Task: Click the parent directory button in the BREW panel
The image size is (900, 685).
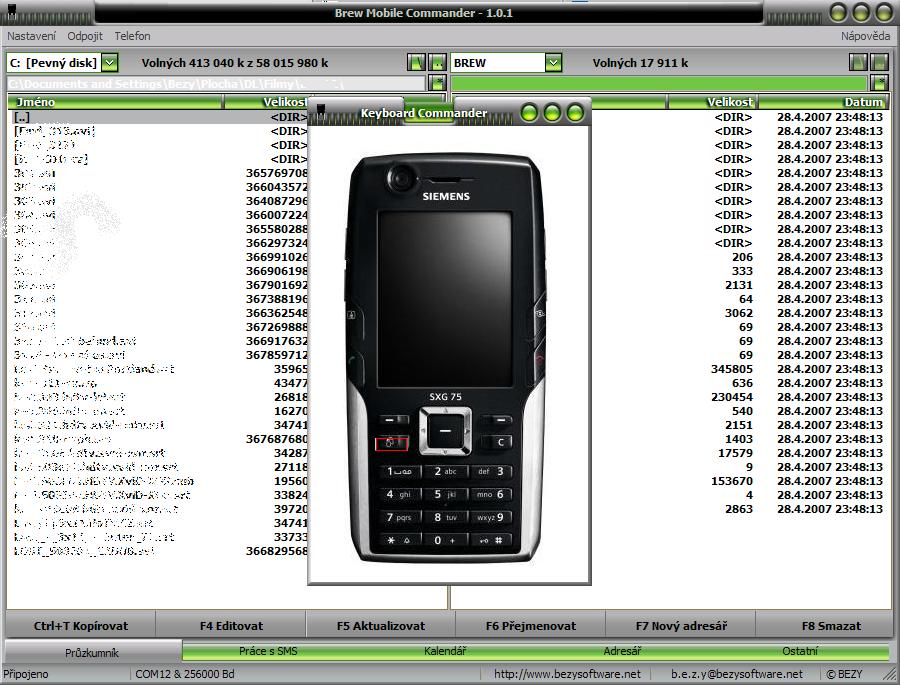Action: click(879, 63)
